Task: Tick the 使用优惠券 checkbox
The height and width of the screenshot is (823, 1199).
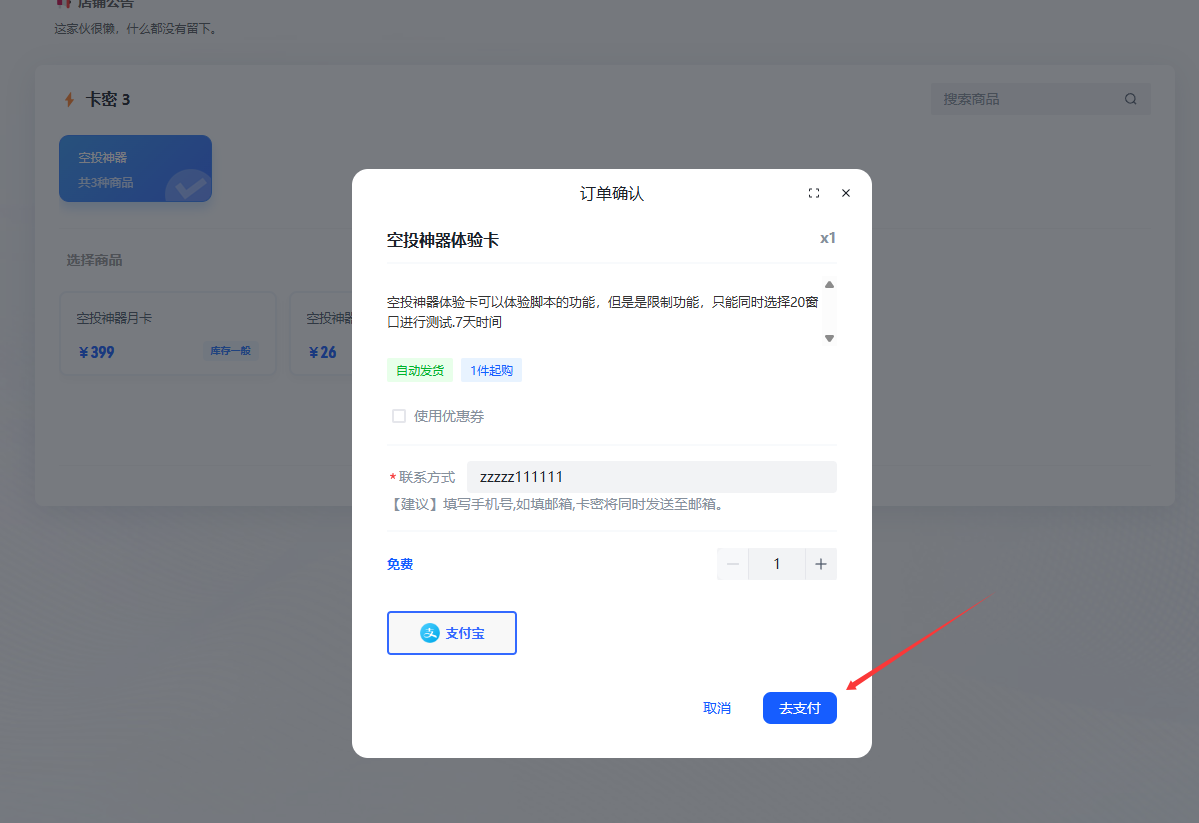Action: pos(399,416)
